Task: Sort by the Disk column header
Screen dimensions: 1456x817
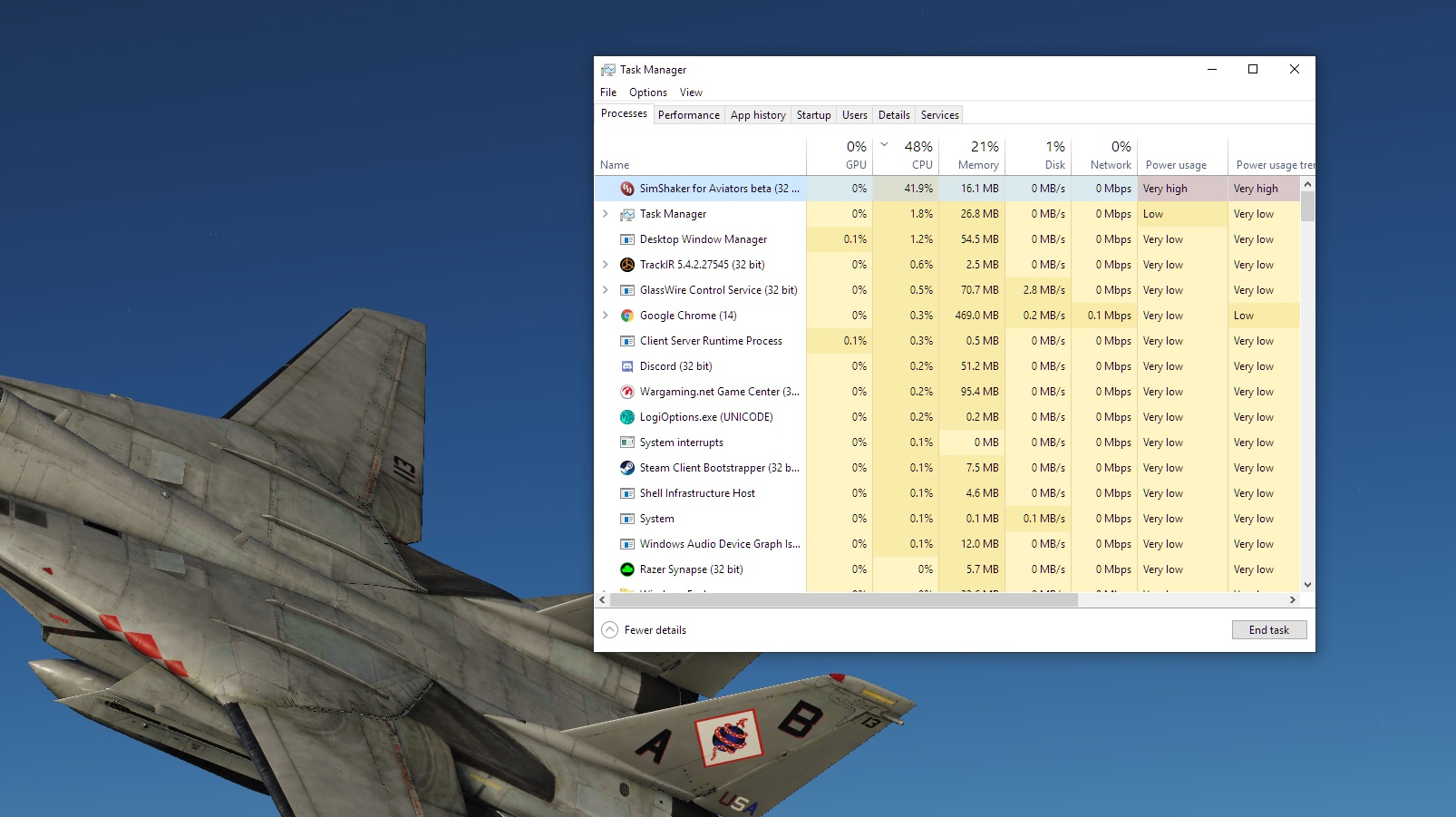Action: click(x=1038, y=156)
